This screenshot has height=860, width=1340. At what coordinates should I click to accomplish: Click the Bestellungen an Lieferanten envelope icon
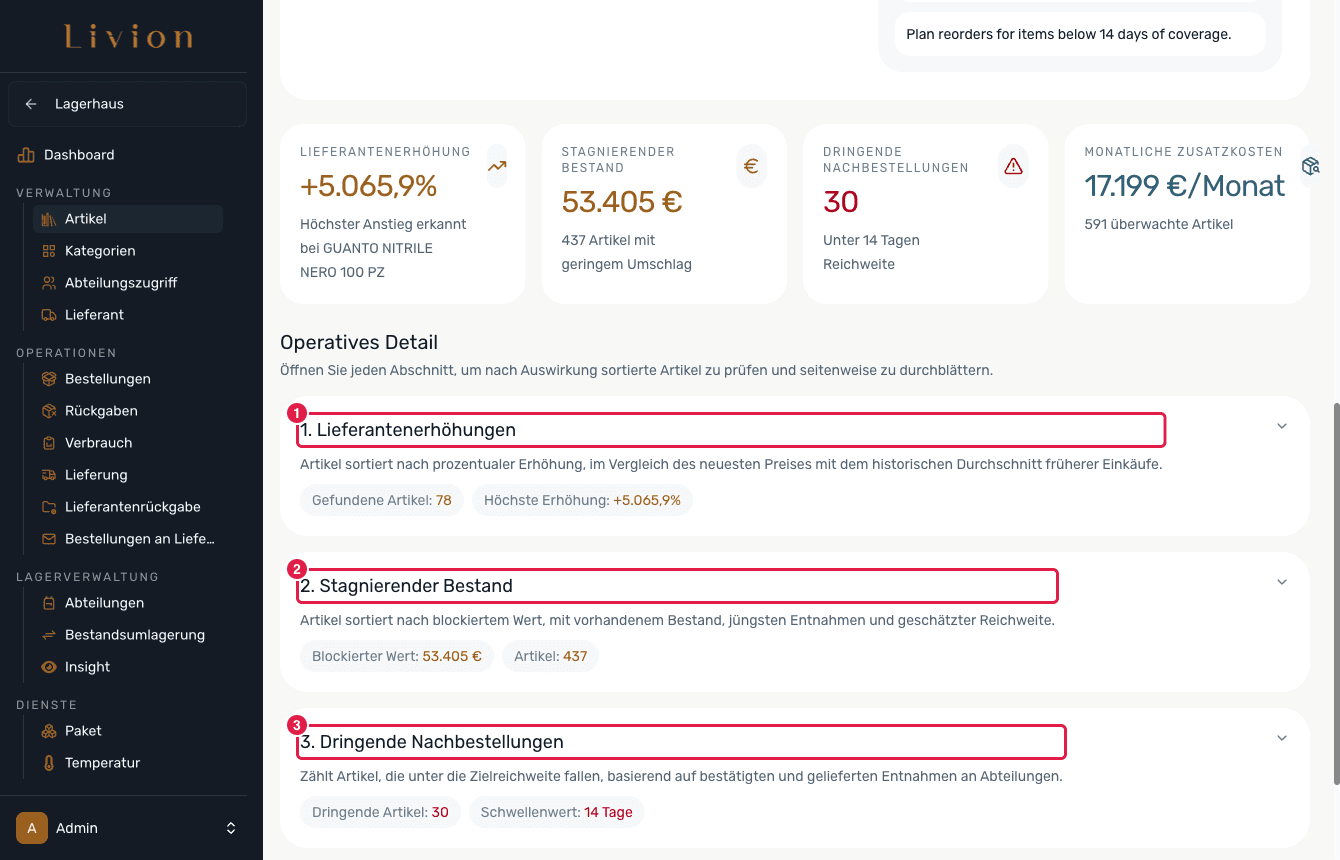pos(49,539)
